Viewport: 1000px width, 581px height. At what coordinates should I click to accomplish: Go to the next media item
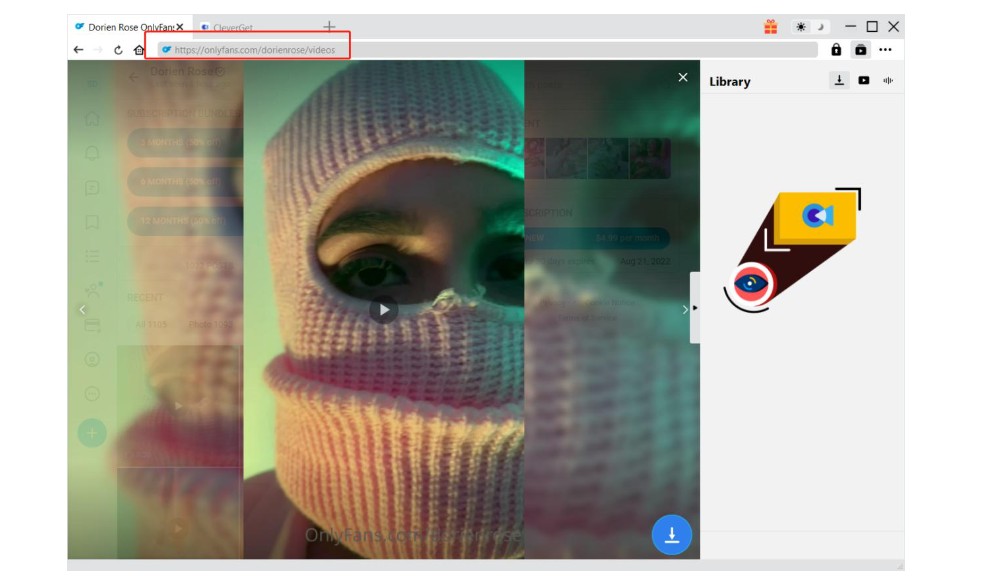coord(685,310)
